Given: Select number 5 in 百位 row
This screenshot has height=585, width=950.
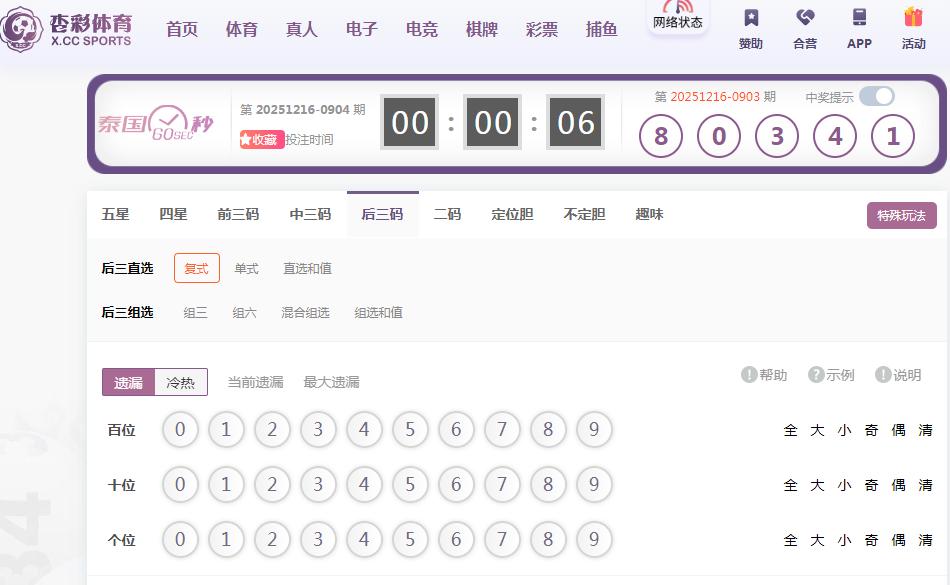Looking at the screenshot, I should click(410, 429).
